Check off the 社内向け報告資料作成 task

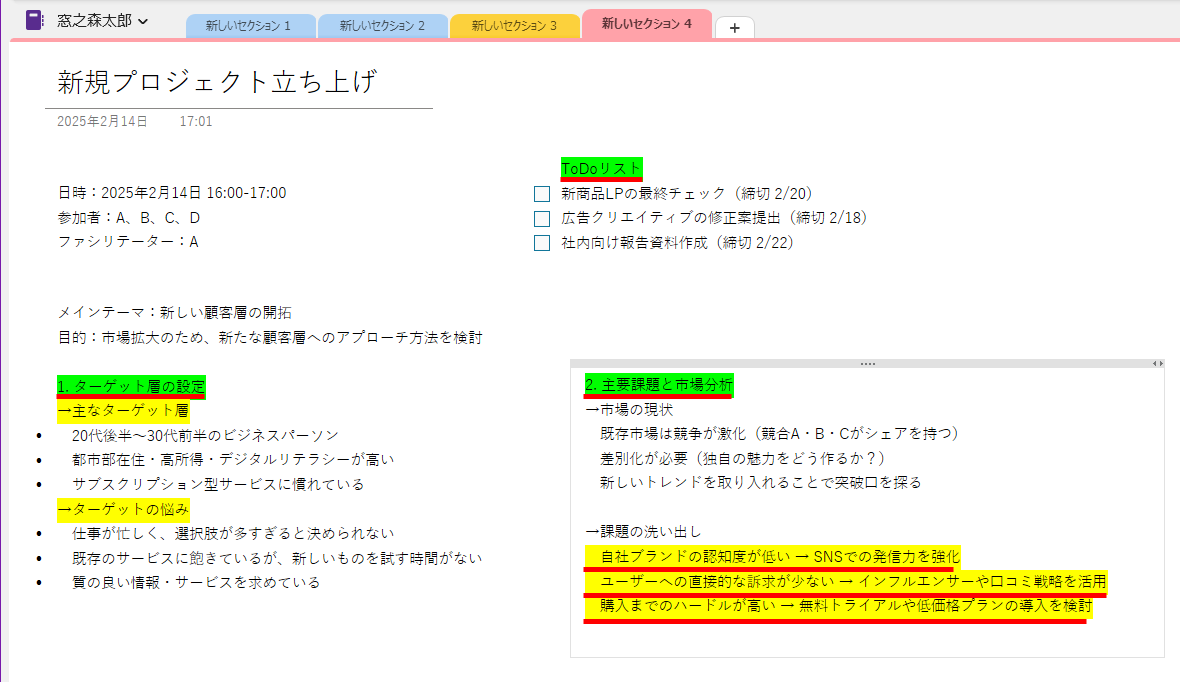click(x=541, y=242)
